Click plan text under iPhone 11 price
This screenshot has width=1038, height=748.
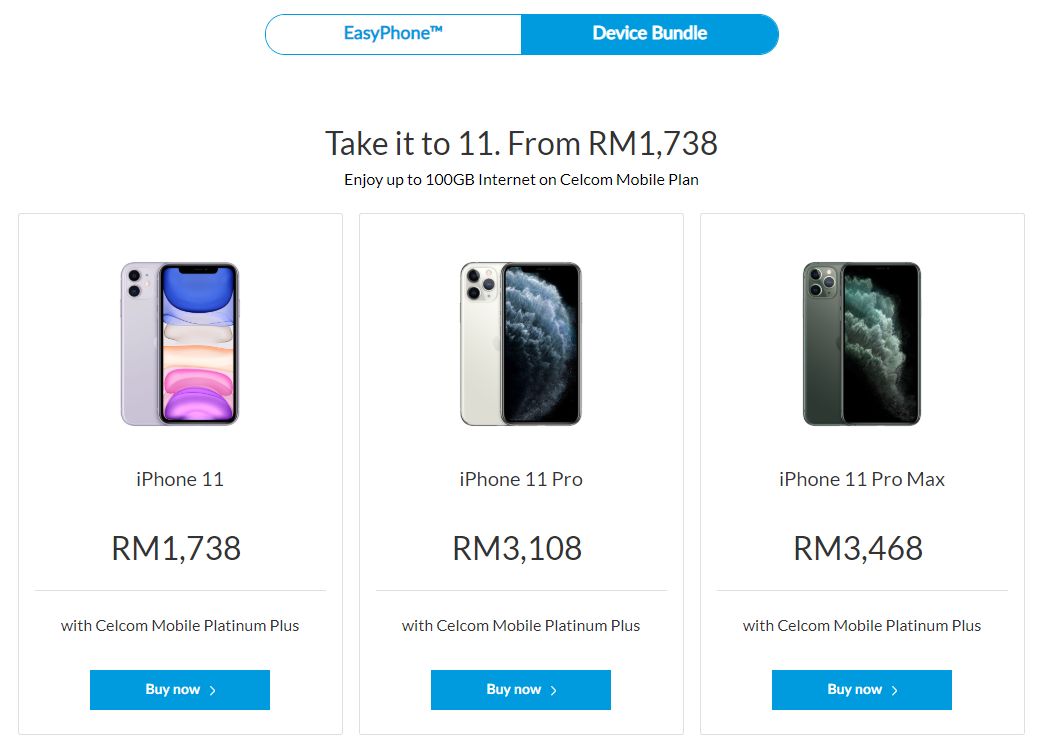tap(180, 626)
